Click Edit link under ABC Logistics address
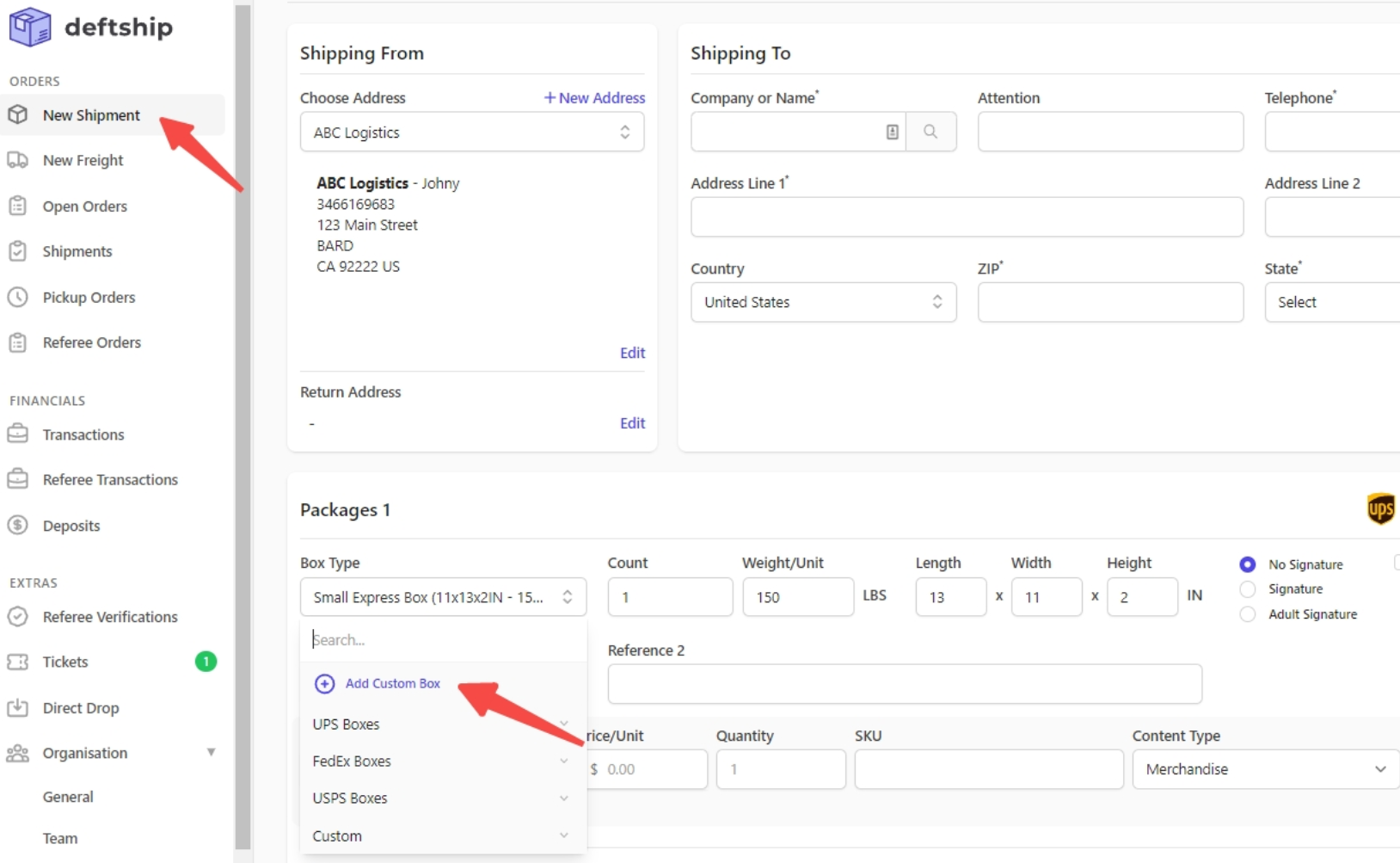Viewport: 1400px width, 863px height. [632, 353]
